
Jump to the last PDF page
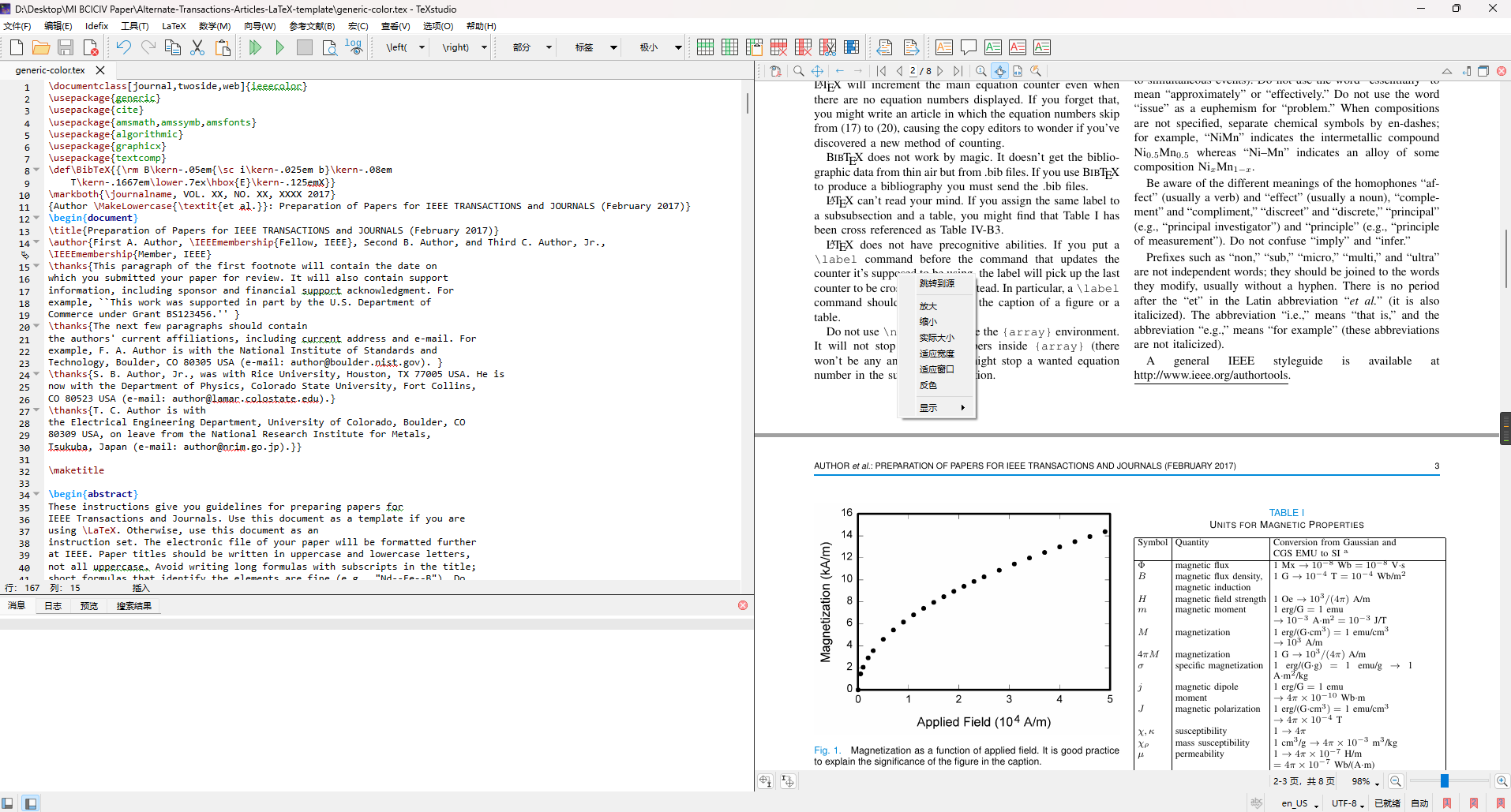click(958, 71)
